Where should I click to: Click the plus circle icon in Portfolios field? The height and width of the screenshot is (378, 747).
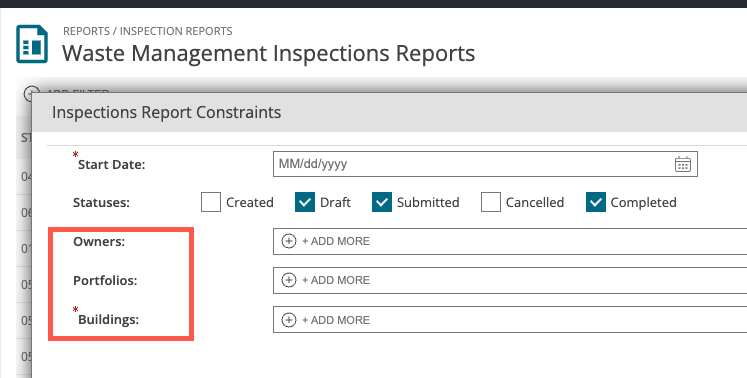coord(289,280)
